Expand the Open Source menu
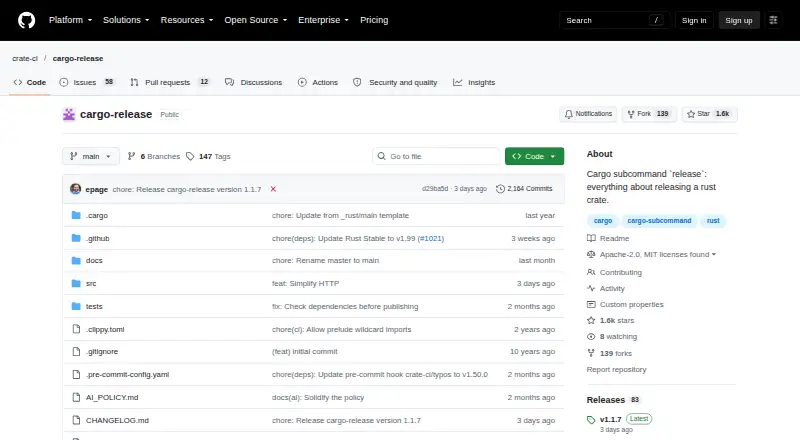The width and height of the screenshot is (800, 440). pos(256,20)
